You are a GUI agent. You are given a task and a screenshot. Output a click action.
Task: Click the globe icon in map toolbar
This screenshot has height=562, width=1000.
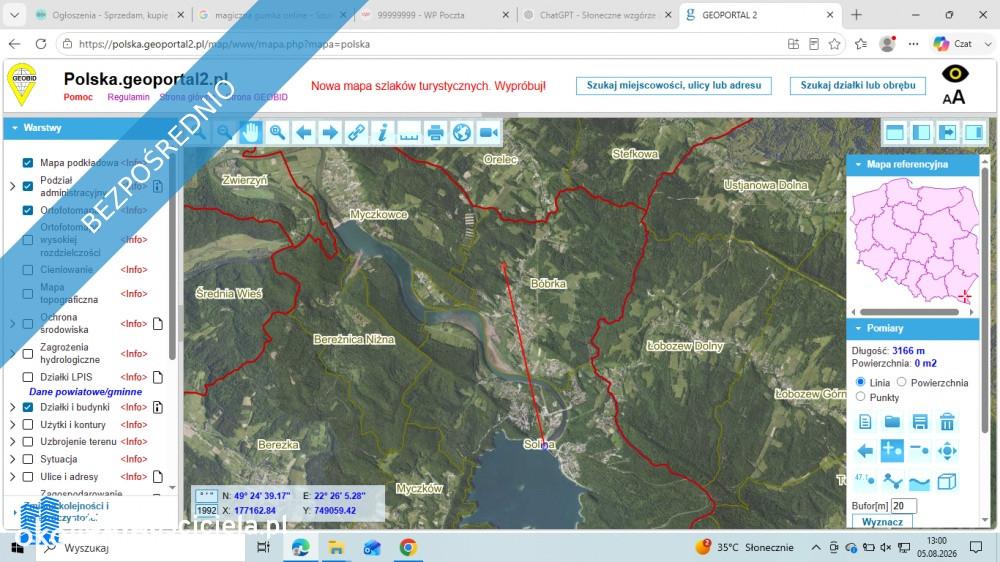(x=462, y=133)
